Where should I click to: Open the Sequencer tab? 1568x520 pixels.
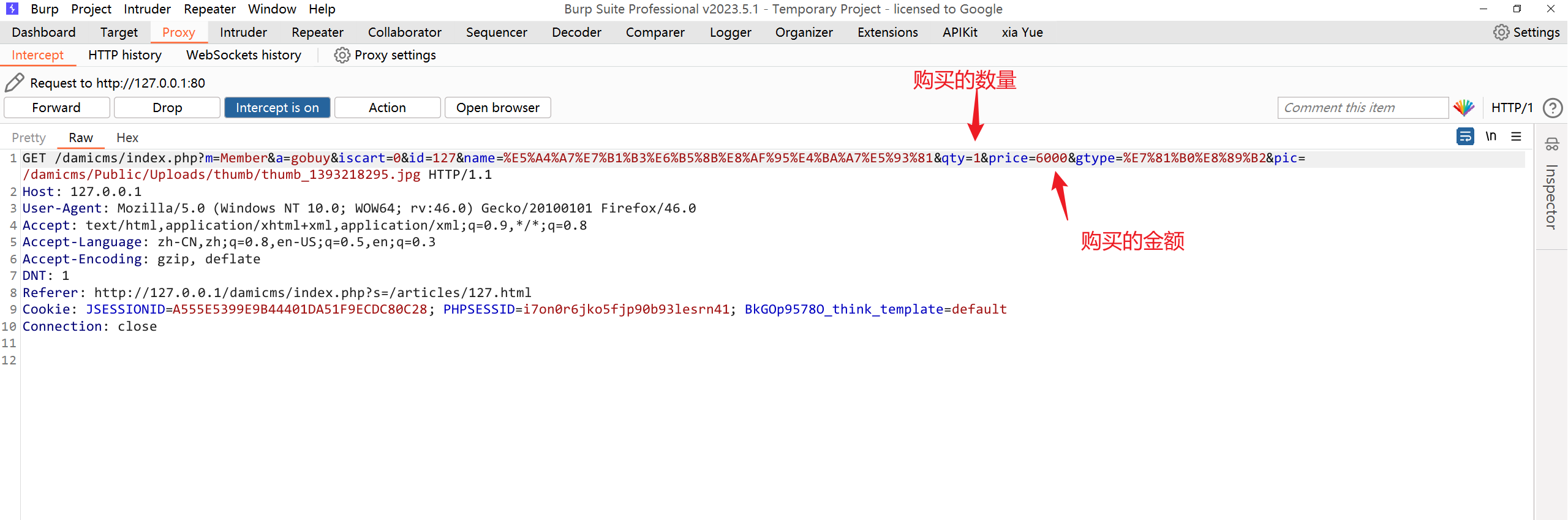click(x=496, y=32)
